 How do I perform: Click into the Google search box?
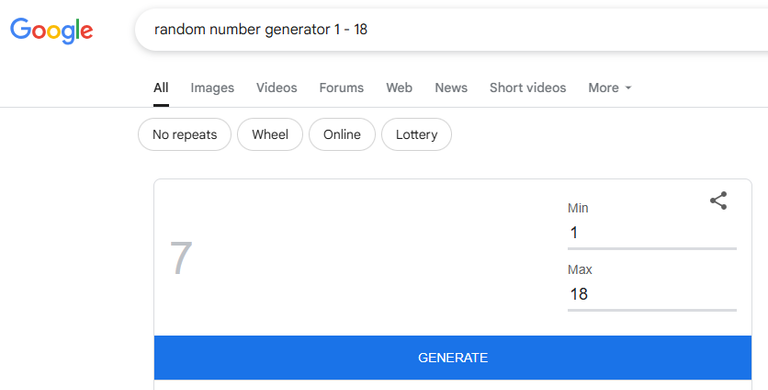click(x=451, y=29)
